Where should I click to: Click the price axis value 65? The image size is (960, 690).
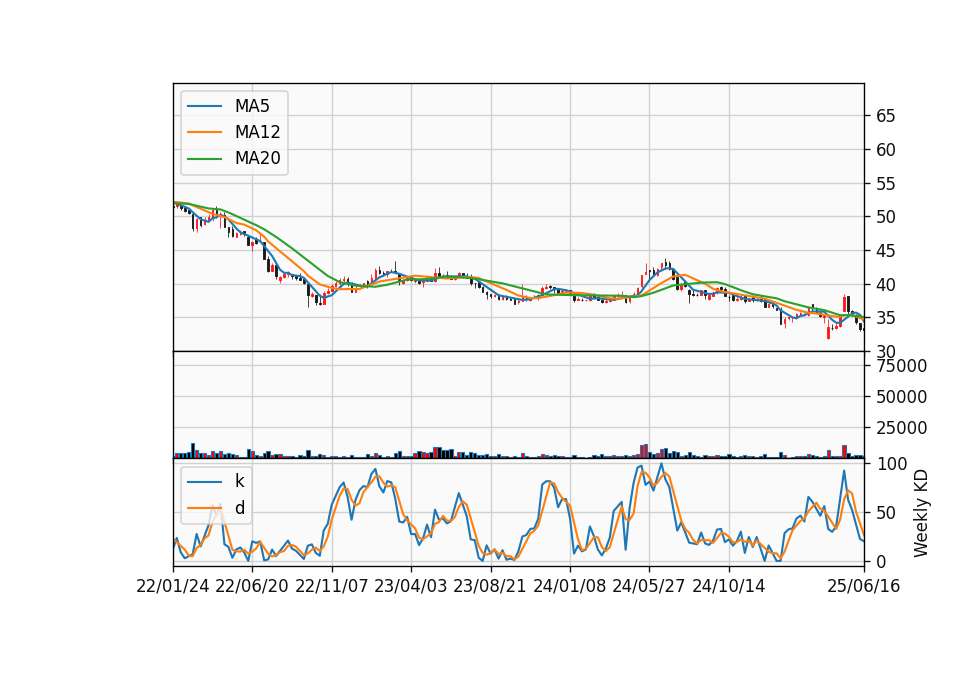(885, 116)
